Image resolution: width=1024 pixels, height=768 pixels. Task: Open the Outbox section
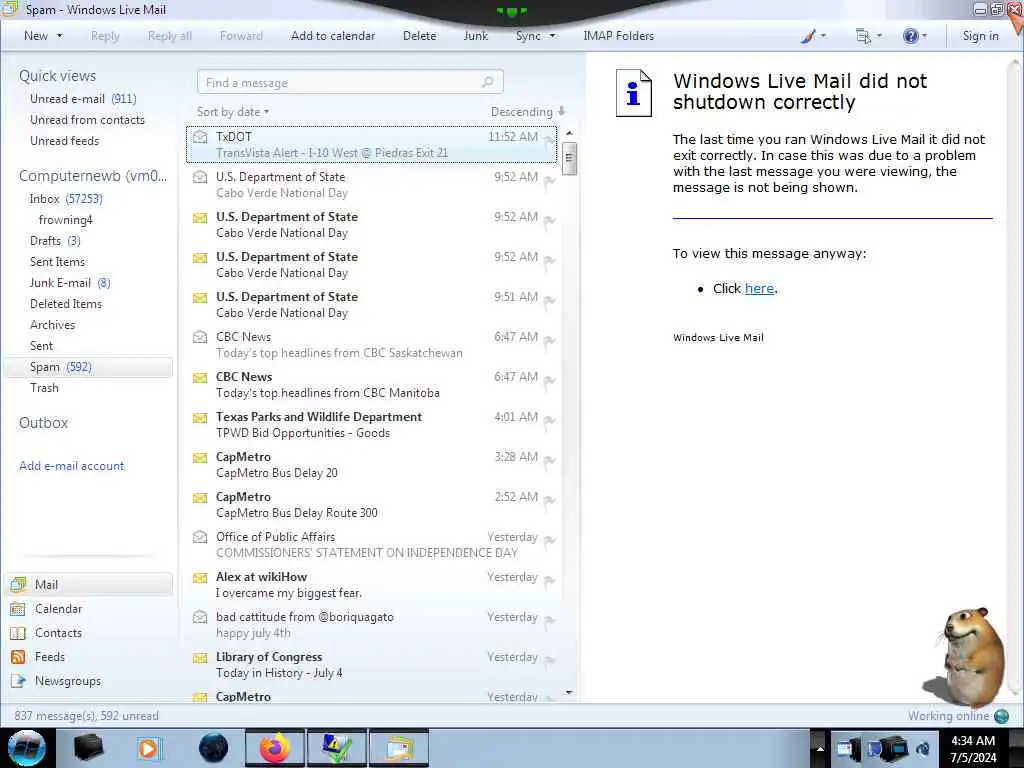click(44, 423)
